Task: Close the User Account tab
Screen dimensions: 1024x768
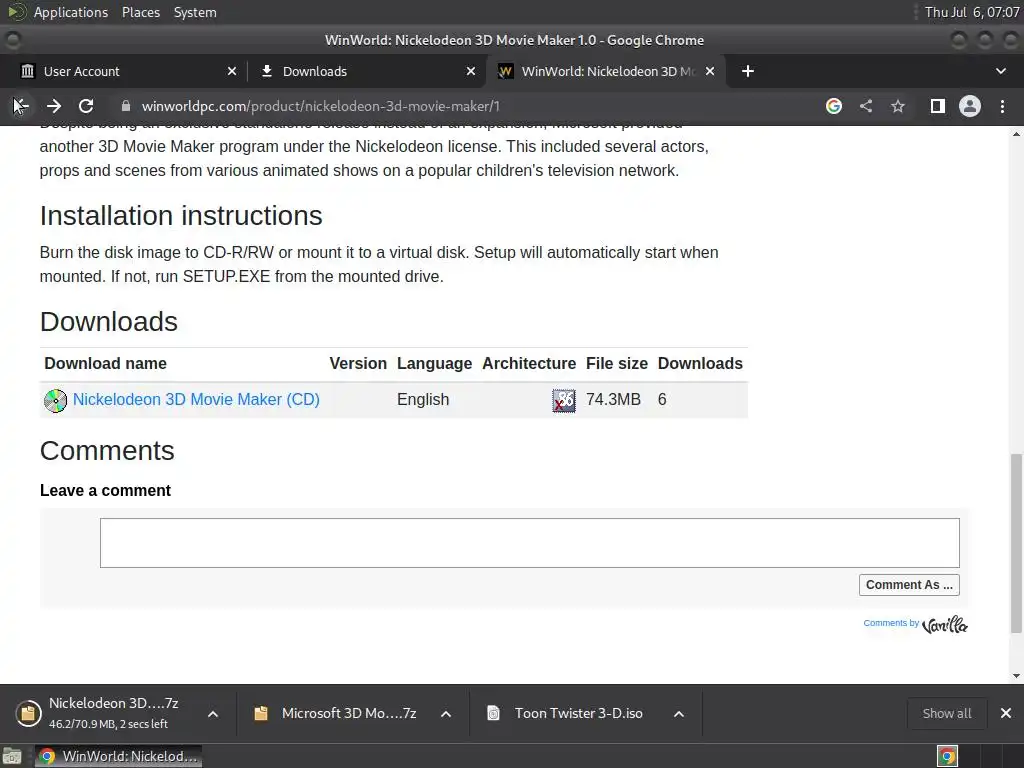Action: pos(232,71)
